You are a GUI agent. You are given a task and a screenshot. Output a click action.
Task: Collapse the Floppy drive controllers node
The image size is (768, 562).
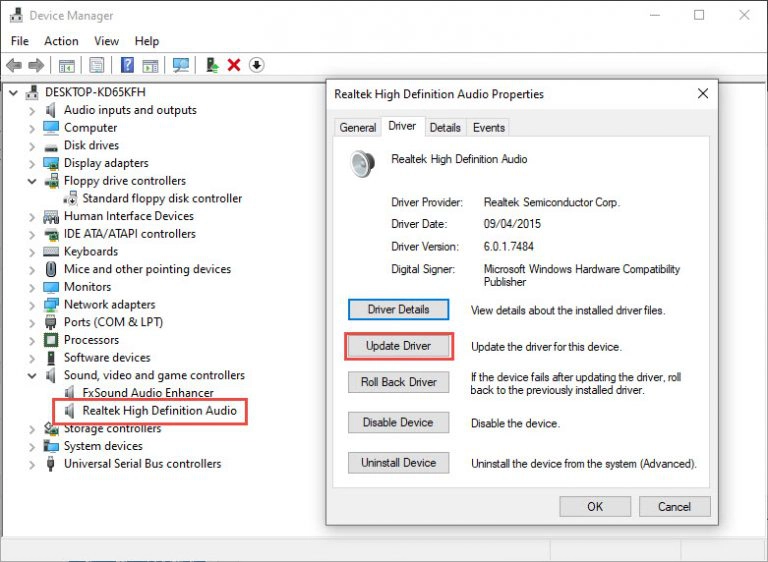32,181
